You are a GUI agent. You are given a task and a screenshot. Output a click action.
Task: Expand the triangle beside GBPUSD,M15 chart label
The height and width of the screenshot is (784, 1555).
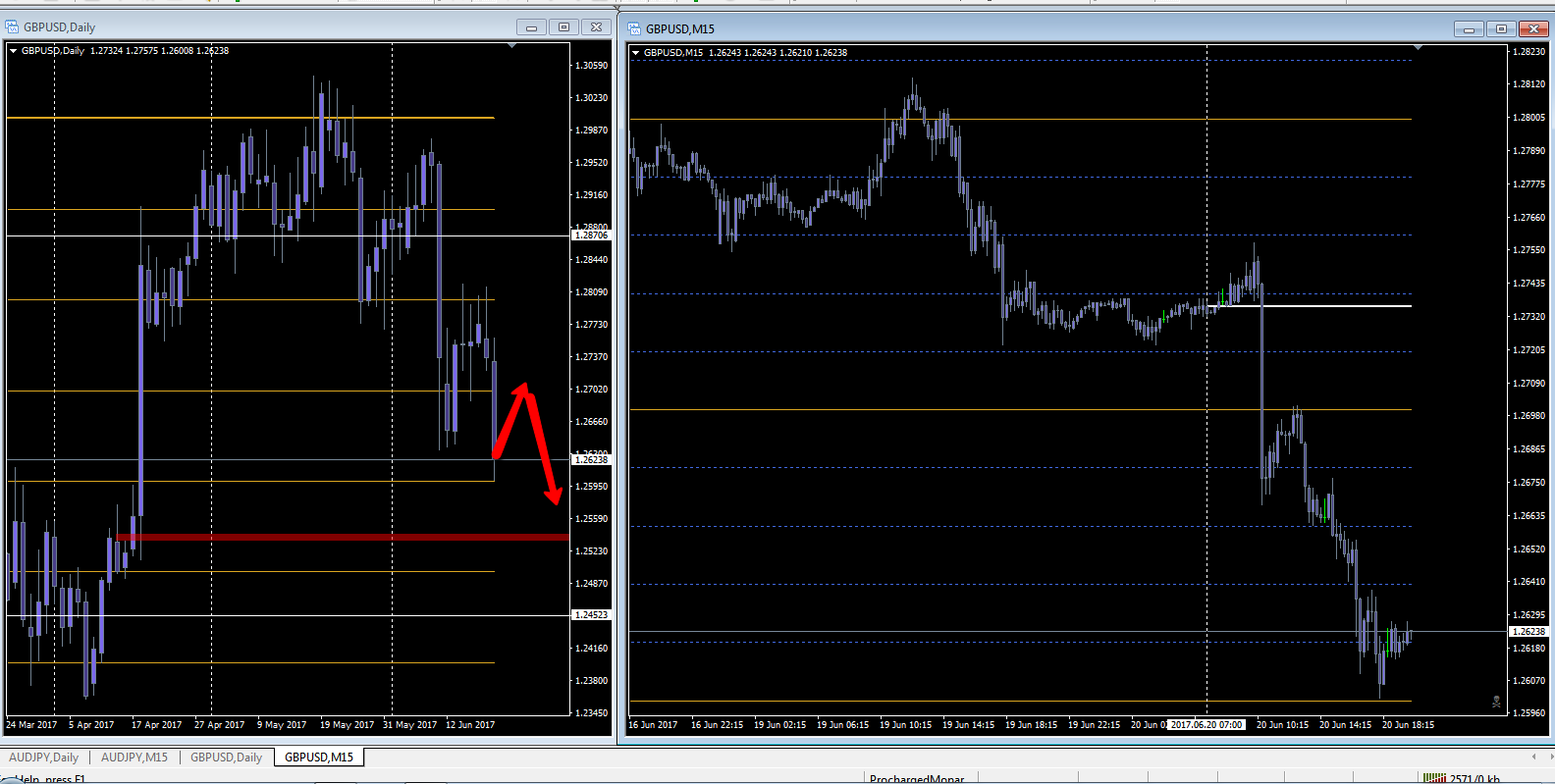[x=635, y=53]
